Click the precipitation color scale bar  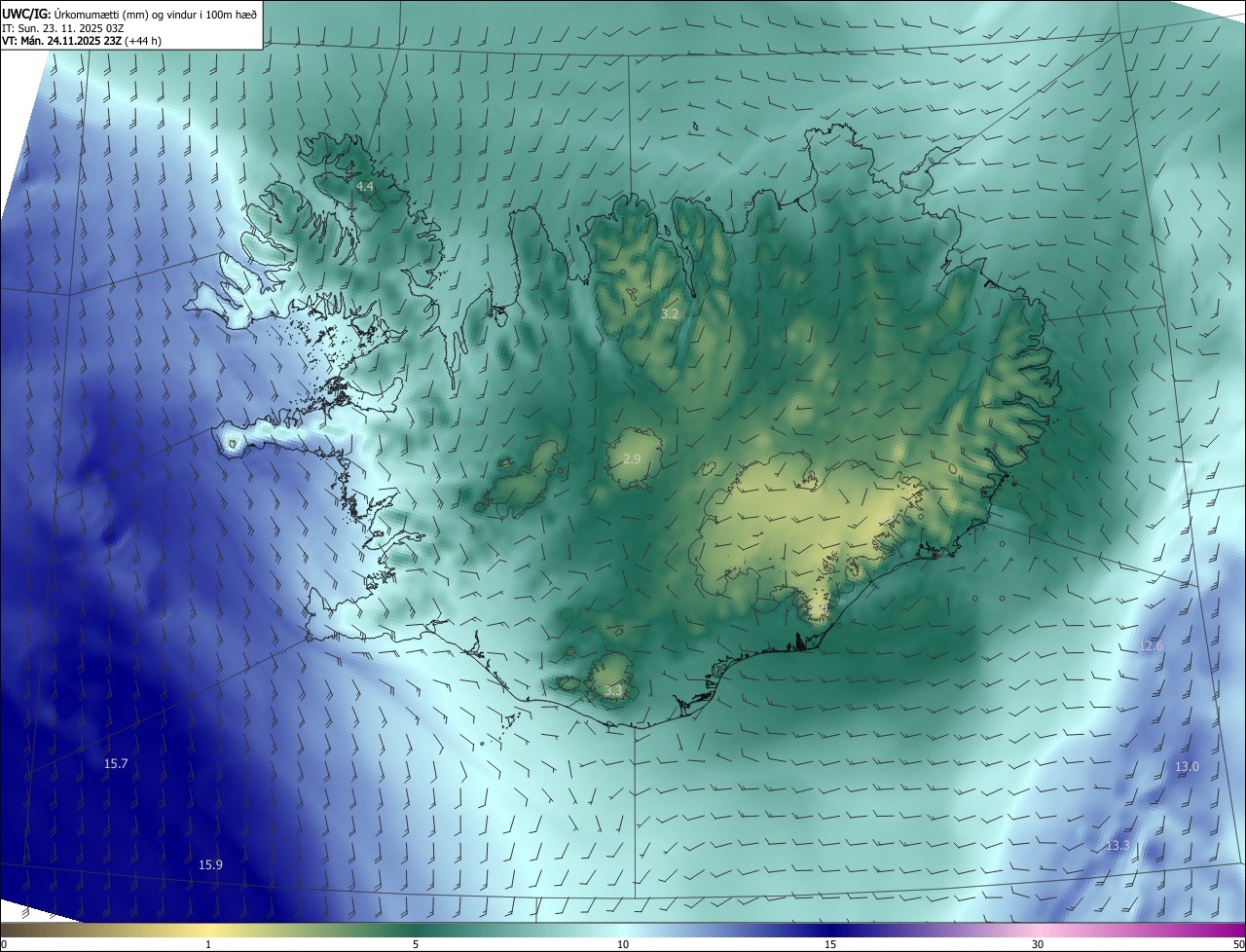tap(623, 930)
